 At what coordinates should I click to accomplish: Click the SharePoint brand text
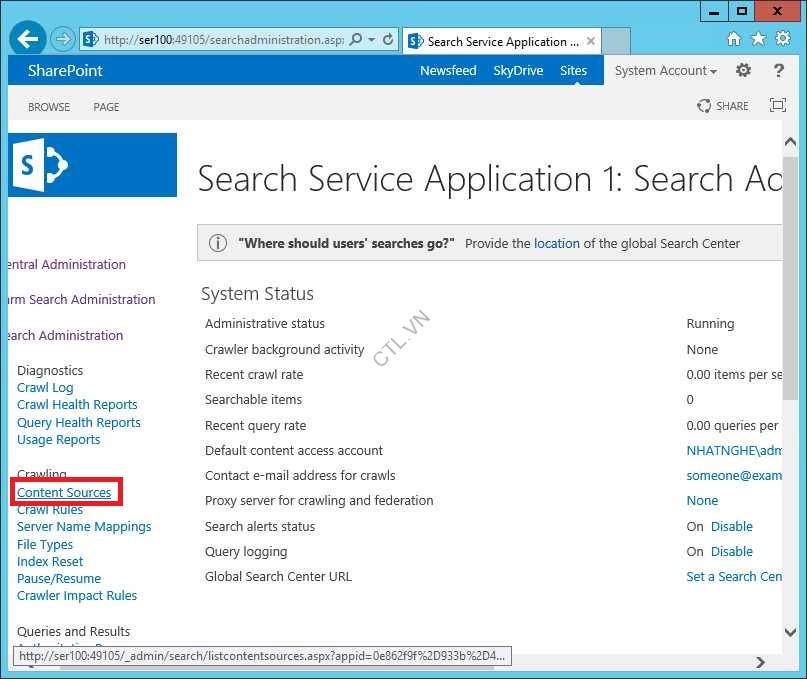[65, 71]
